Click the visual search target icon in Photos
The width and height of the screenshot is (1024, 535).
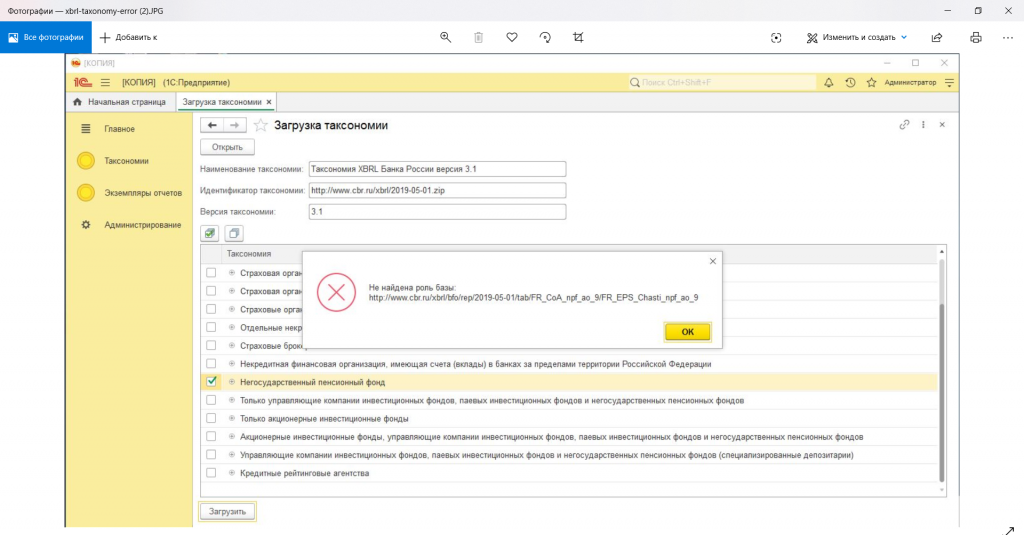[776, 37]
